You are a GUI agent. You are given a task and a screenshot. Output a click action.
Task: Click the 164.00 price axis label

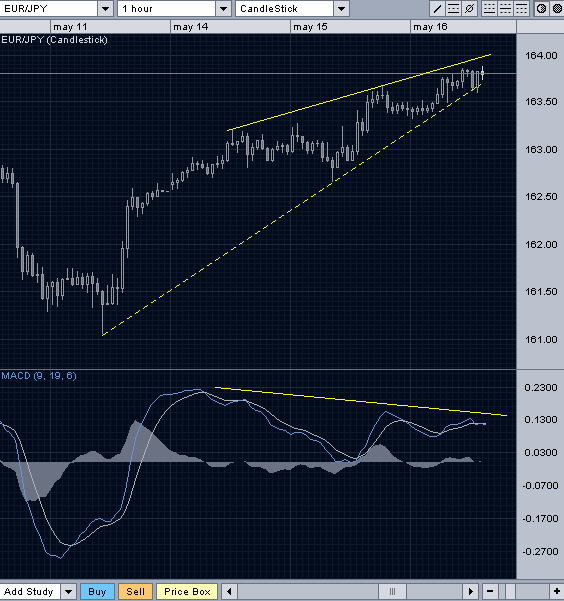point(541,56)
